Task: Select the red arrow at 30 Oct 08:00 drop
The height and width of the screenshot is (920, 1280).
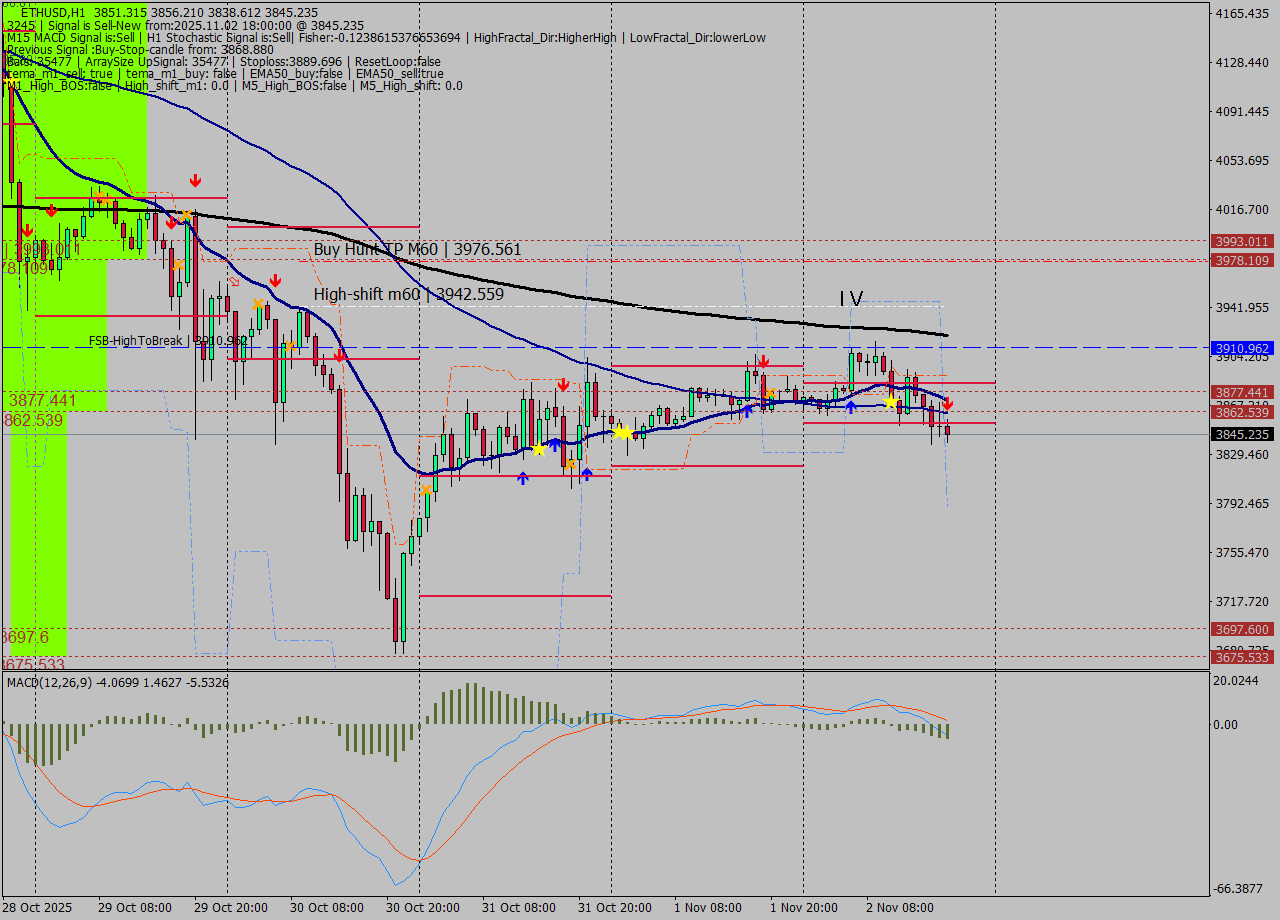Action: click(340, 355)
